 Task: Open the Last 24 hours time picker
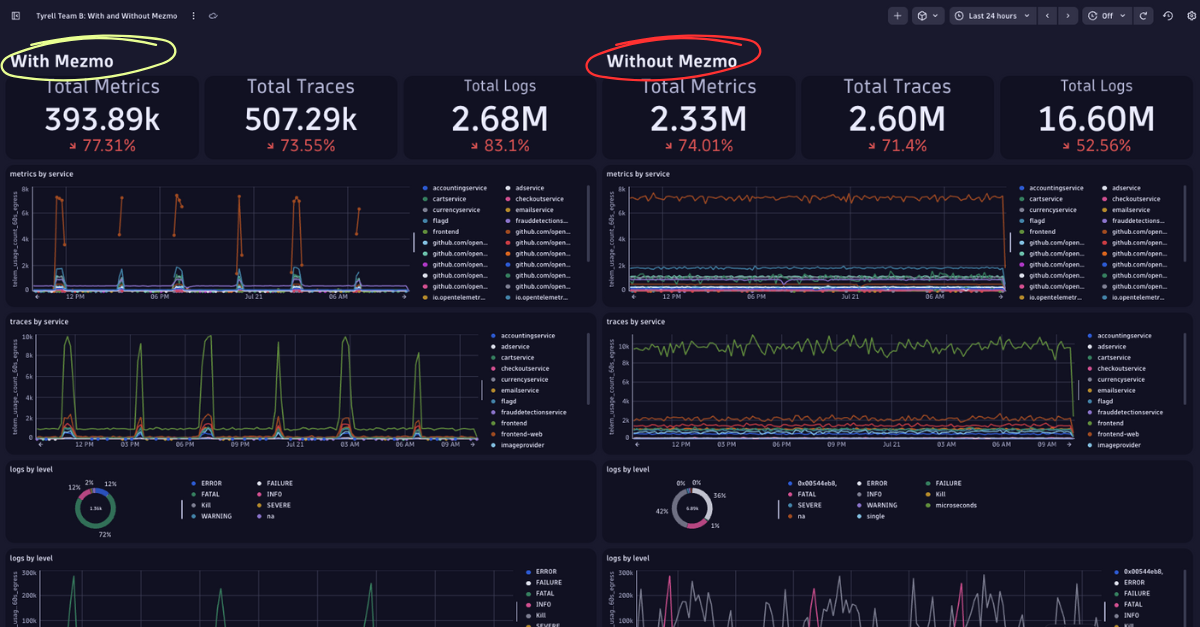point(991,16)
